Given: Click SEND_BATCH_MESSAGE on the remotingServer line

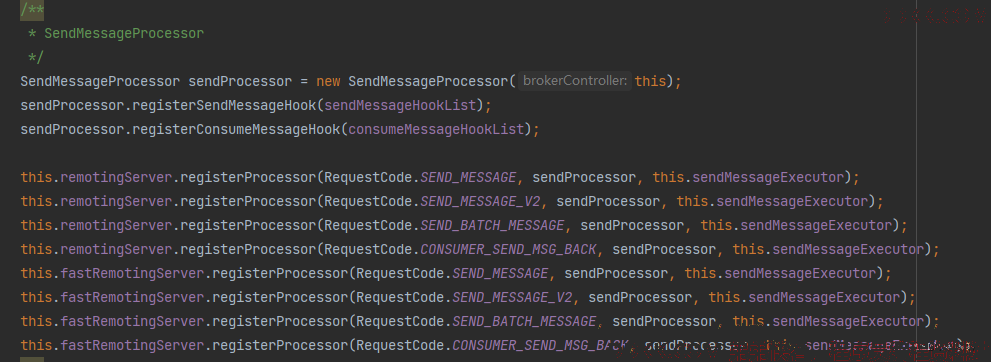Looking at the screenshot, I should click(492, 226).
